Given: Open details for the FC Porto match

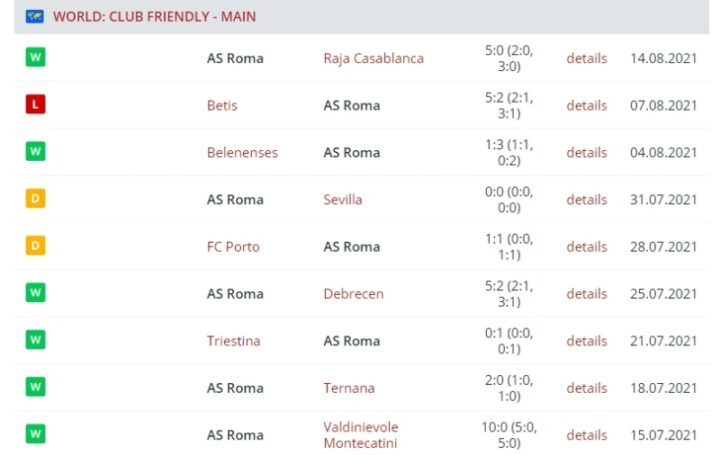Looking at the screenshot, I should [586, 246].
